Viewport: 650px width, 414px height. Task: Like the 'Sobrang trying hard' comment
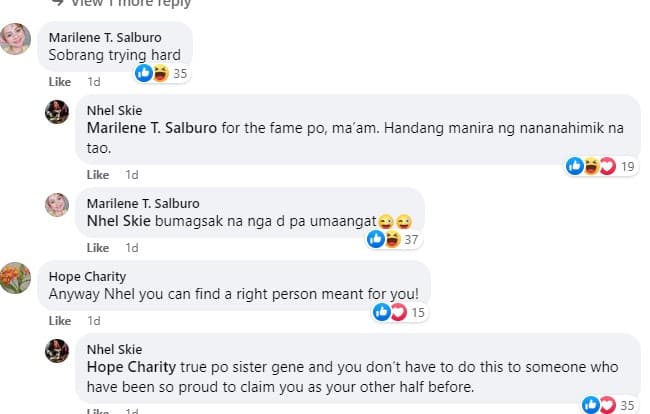pos(60,82)
